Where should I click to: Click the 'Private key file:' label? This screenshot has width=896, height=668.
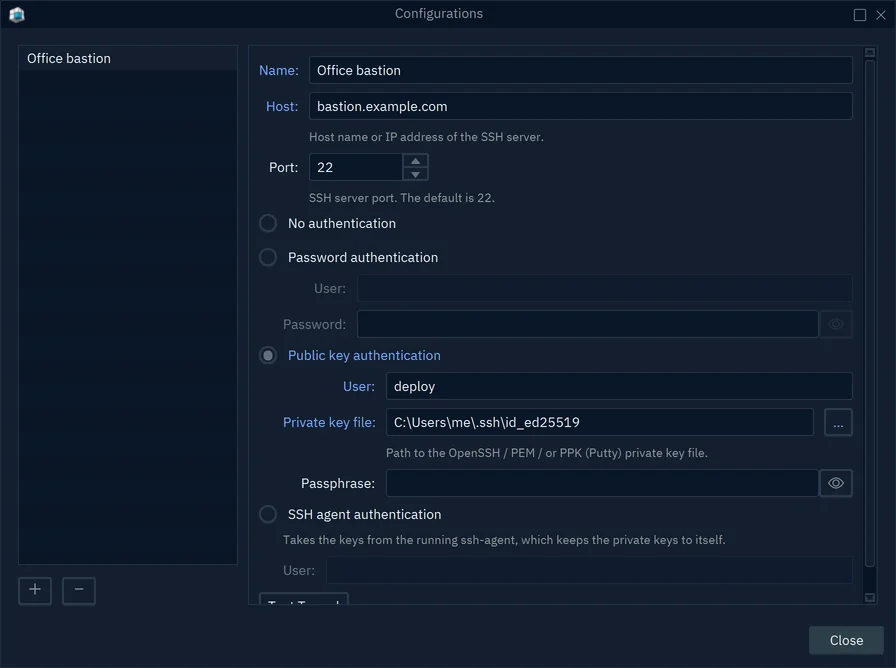click(x=329, y=422)
